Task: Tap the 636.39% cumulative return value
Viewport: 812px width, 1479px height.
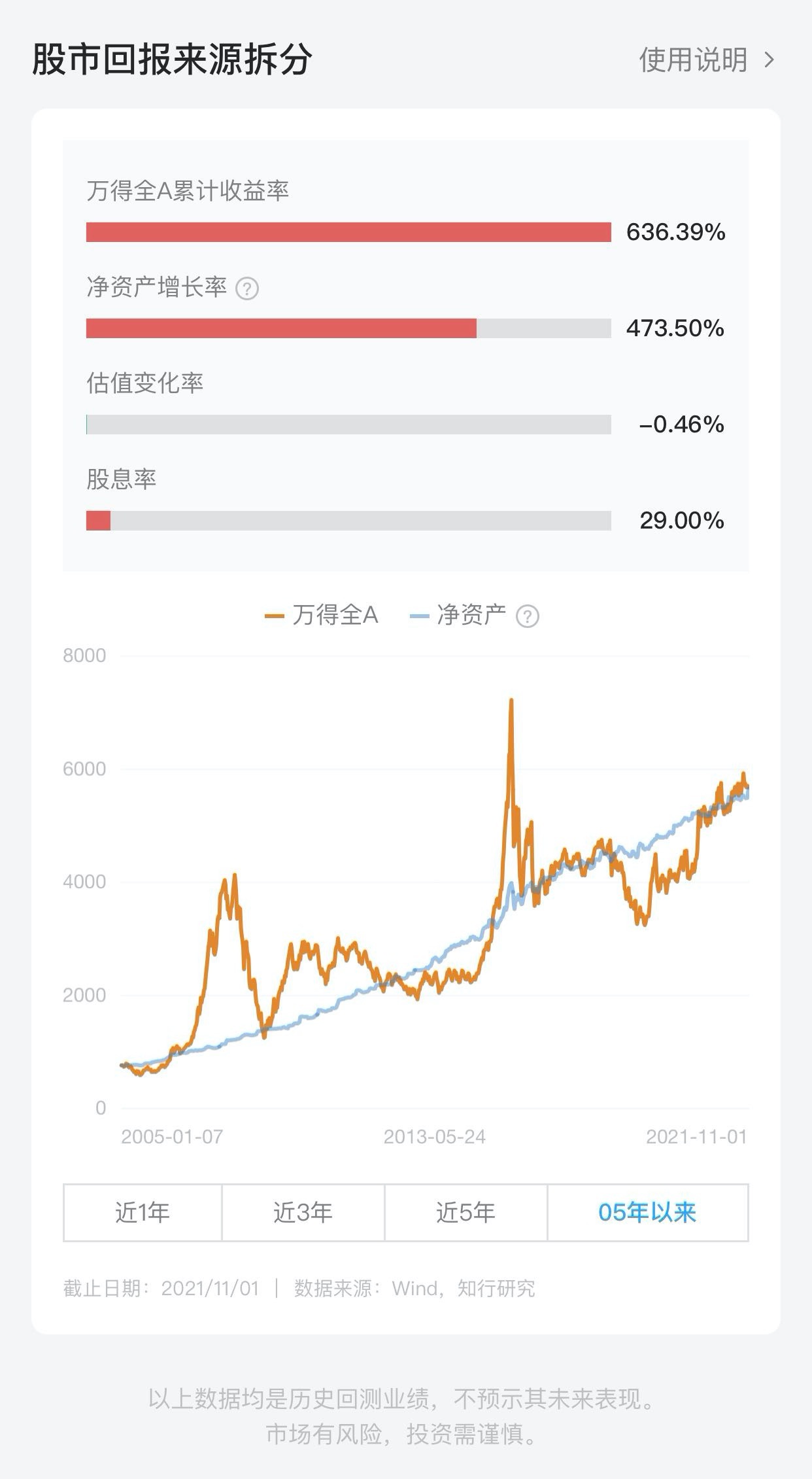Action: point(675,232)
